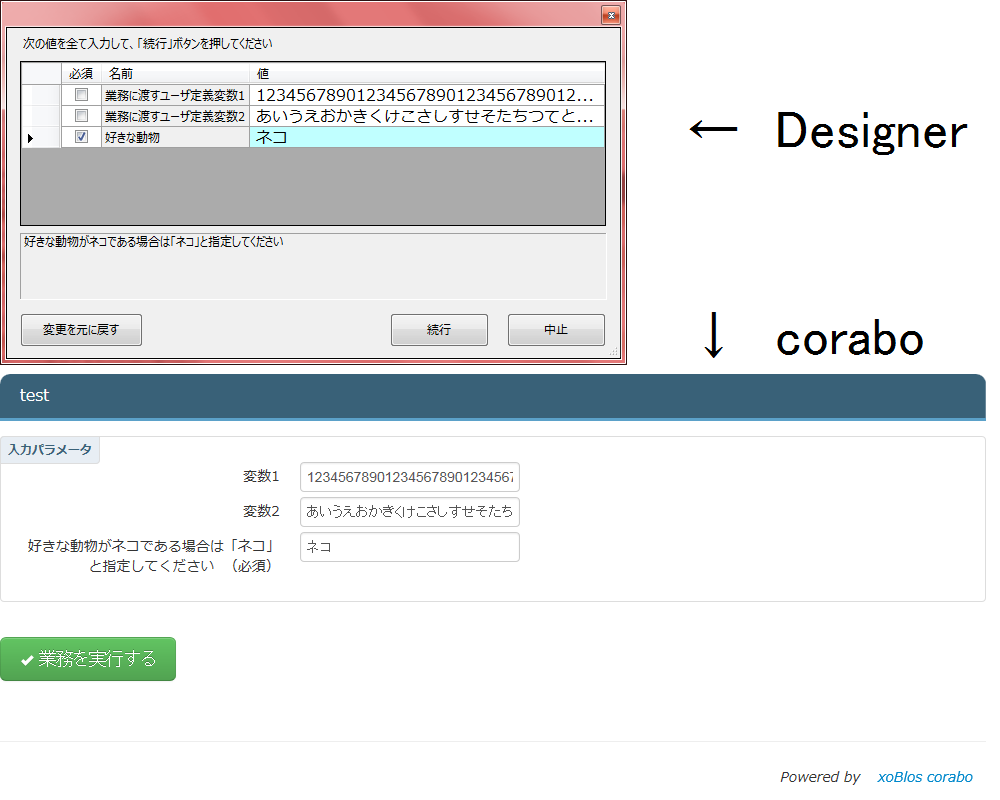Click the 変数1 input field
This screenshot has width=1000, height=800.
(408, 477)
